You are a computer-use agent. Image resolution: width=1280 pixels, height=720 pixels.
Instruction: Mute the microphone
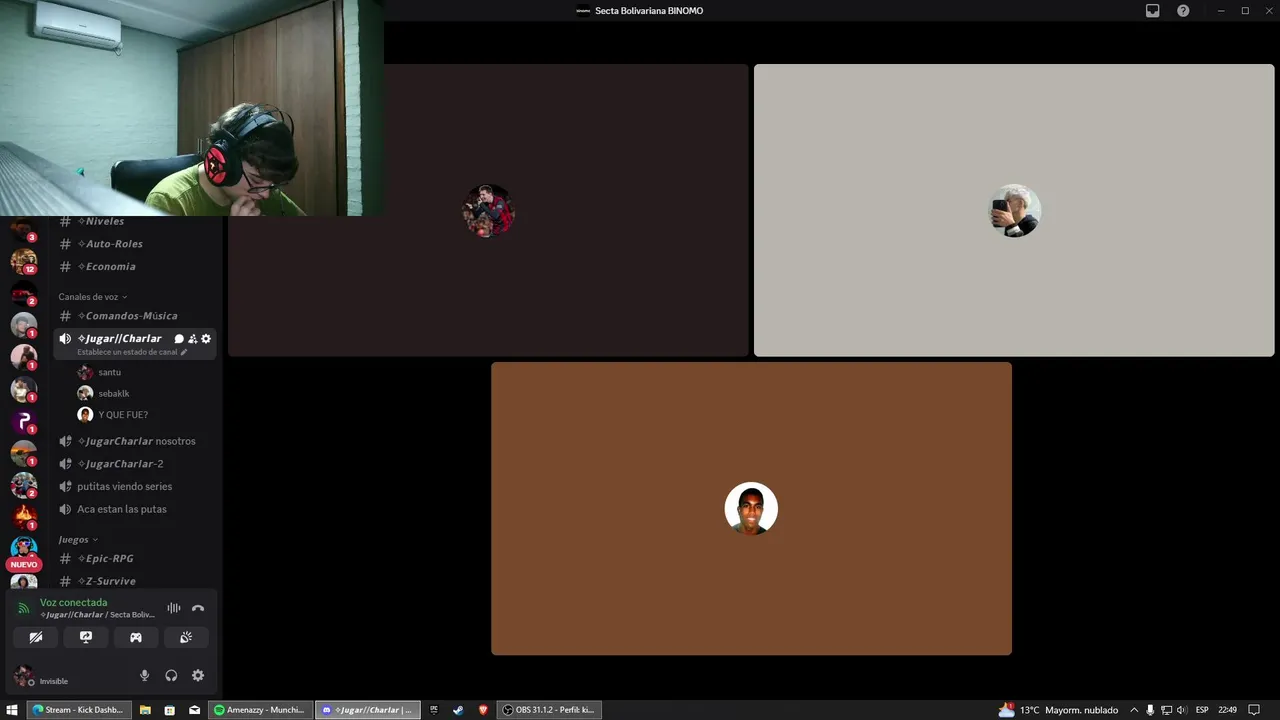click(x=144, y=676)
